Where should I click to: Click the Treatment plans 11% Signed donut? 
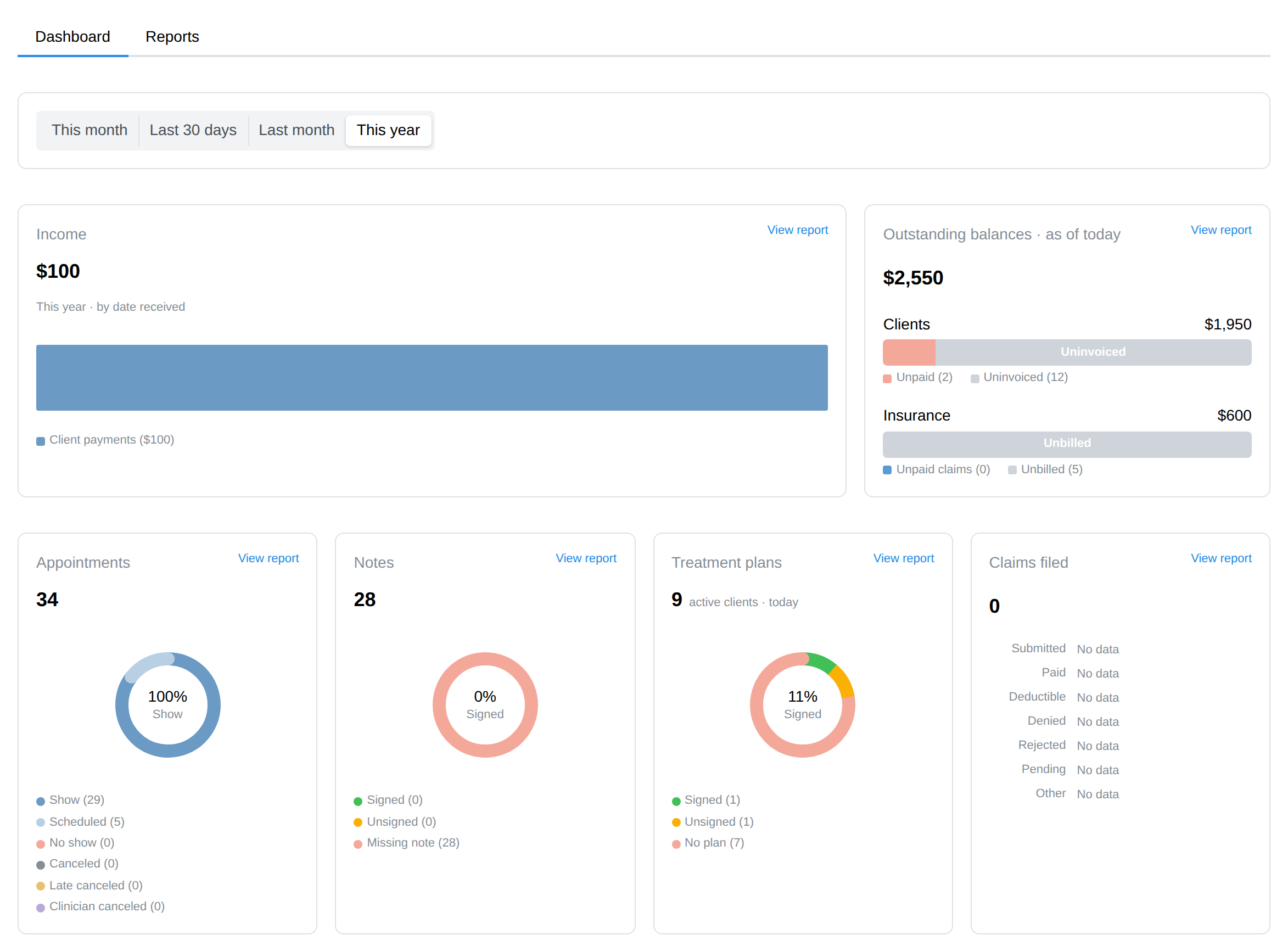pos(802,705)
